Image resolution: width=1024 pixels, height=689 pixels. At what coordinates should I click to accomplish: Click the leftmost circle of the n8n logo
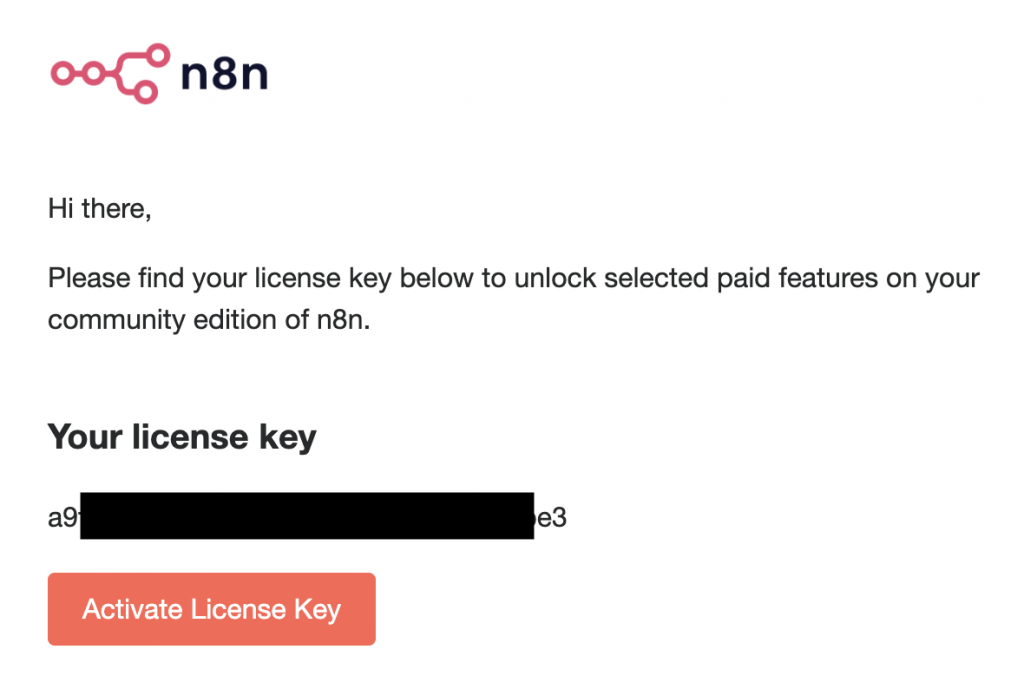[62, 73]
